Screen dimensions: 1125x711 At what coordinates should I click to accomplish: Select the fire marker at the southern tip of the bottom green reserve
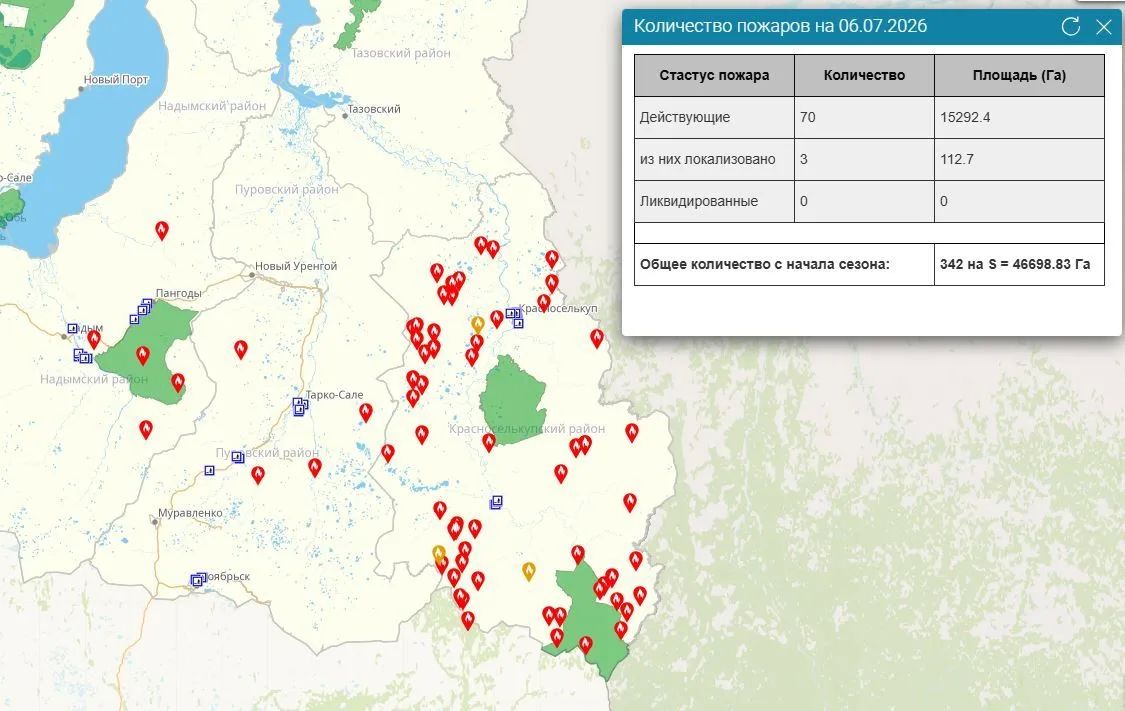coord(586,645)
